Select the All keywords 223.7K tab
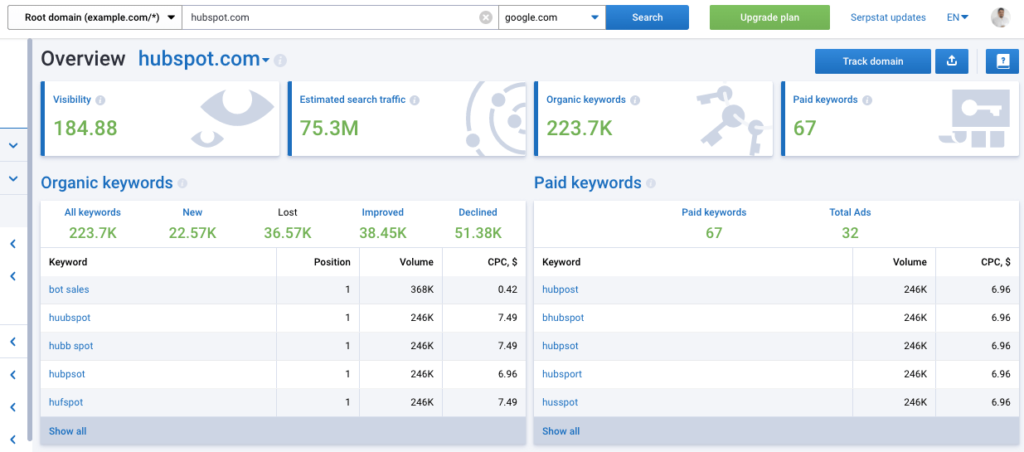This screenshot has height=452, width=1024. pyautogui.click(x=92, y=223)
